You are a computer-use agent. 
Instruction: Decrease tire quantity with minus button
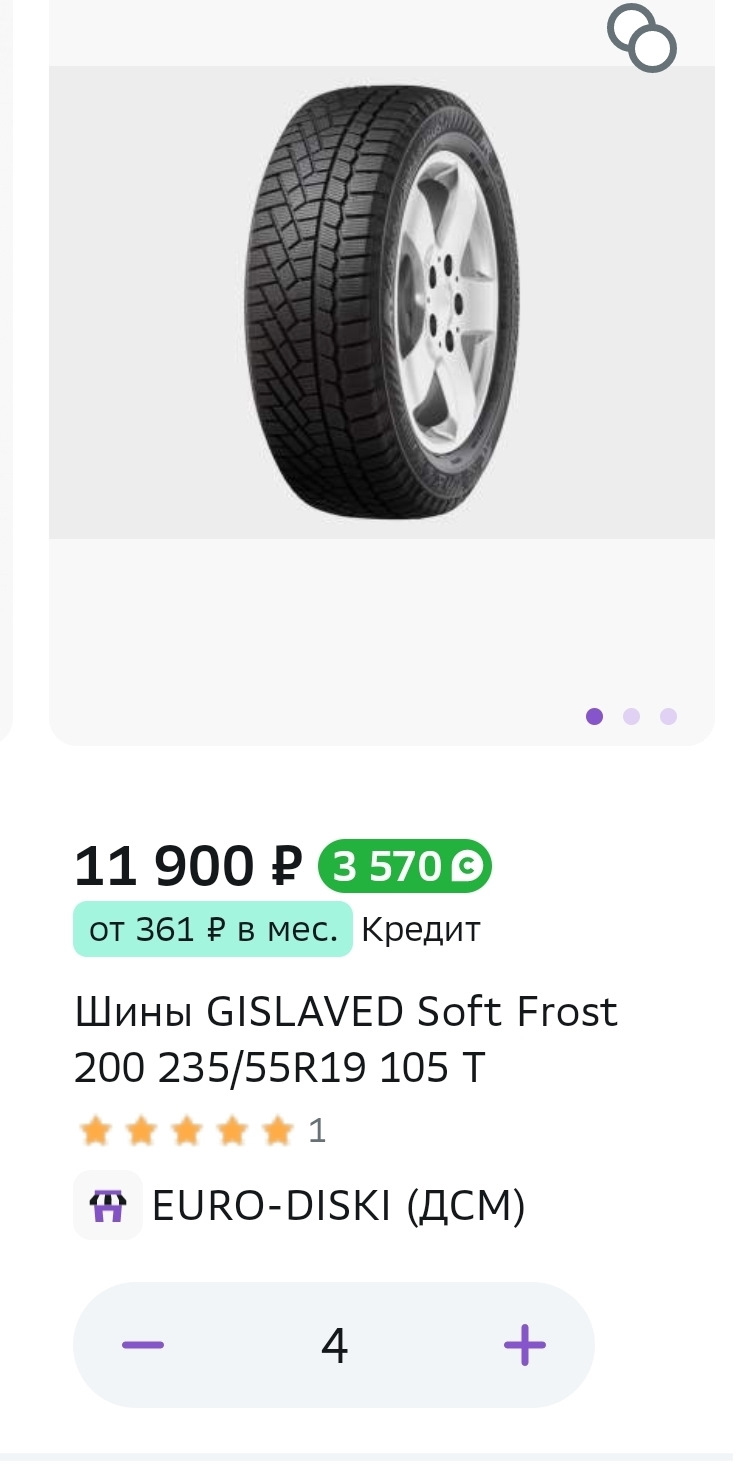click(143, 1344)
